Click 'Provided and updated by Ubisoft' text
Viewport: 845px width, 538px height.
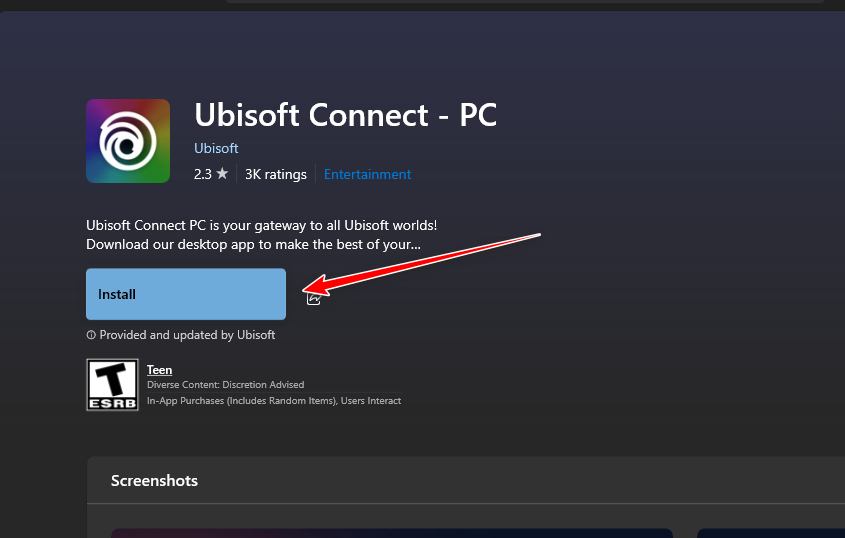pos(187,335)
